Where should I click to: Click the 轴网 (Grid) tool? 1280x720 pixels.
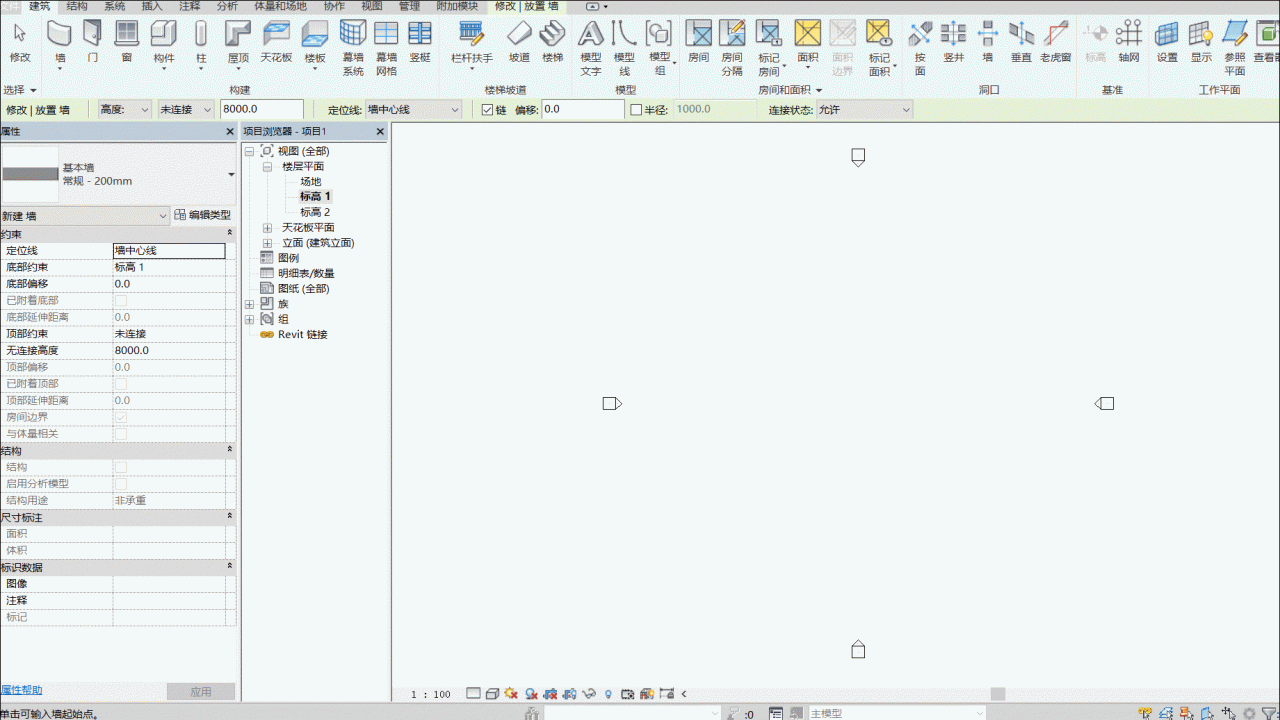[1129, 42]
